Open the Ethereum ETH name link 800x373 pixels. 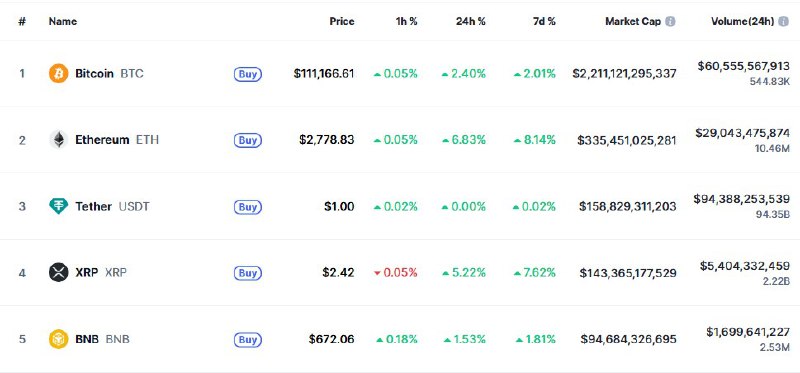117,140
